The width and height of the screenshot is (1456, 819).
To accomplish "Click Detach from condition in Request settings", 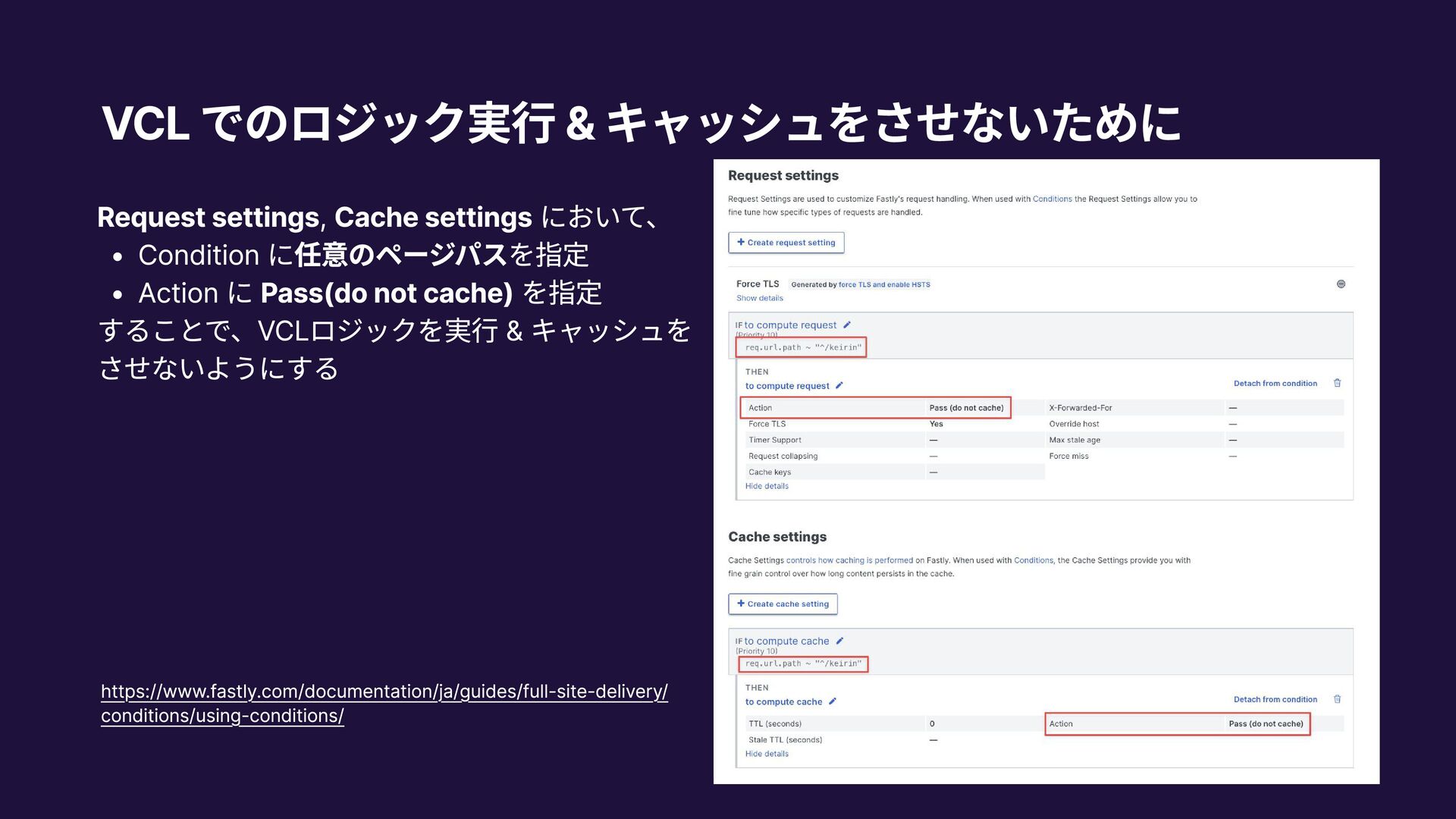I will [1275, 384].
